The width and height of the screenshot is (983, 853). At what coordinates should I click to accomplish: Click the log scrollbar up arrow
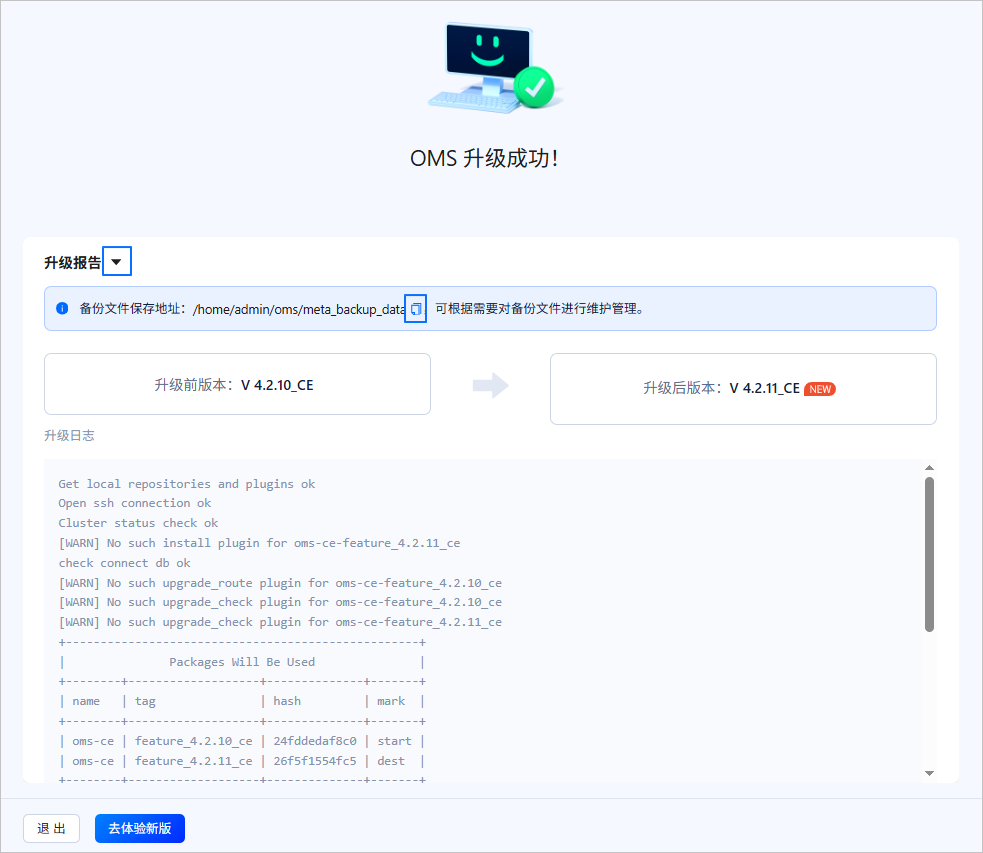click(x=929, y=468)
